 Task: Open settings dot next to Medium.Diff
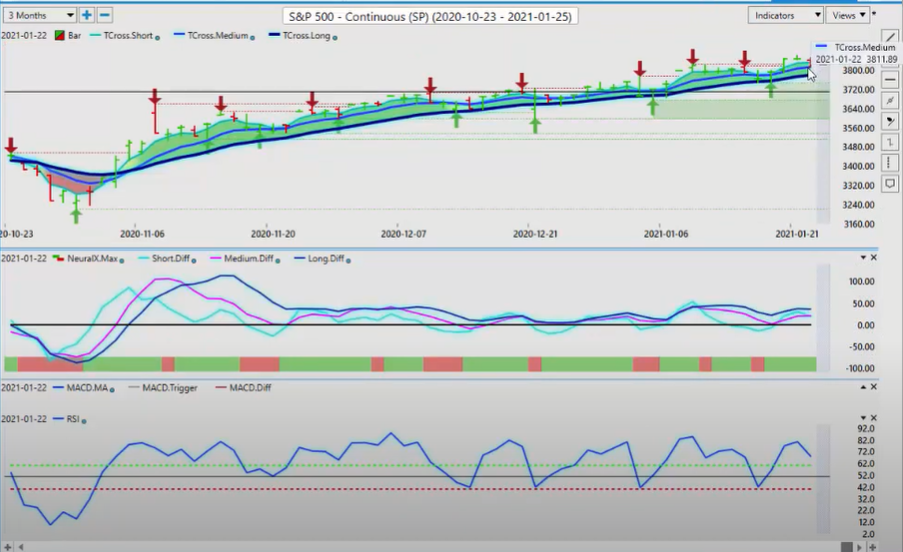click(x=278, y=260)
